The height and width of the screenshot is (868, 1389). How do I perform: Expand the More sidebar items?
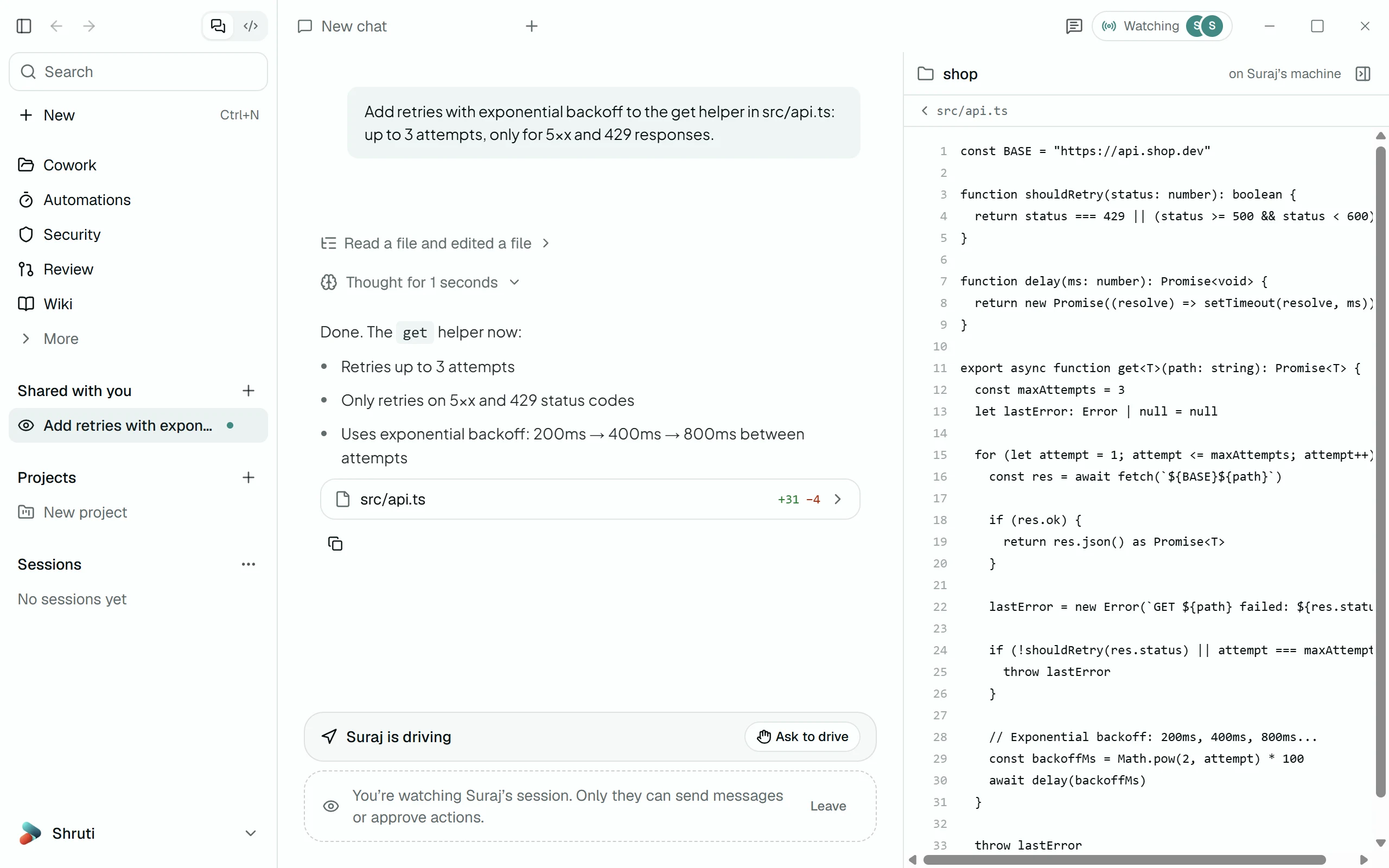tap(138, 339)
